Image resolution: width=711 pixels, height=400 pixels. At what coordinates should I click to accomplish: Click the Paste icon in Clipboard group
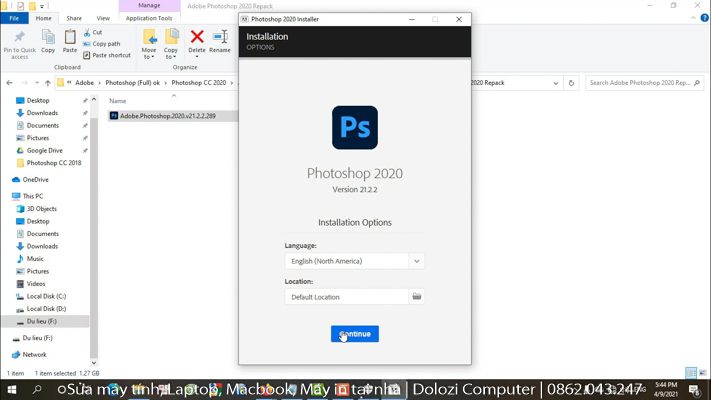tap(70, 41)
